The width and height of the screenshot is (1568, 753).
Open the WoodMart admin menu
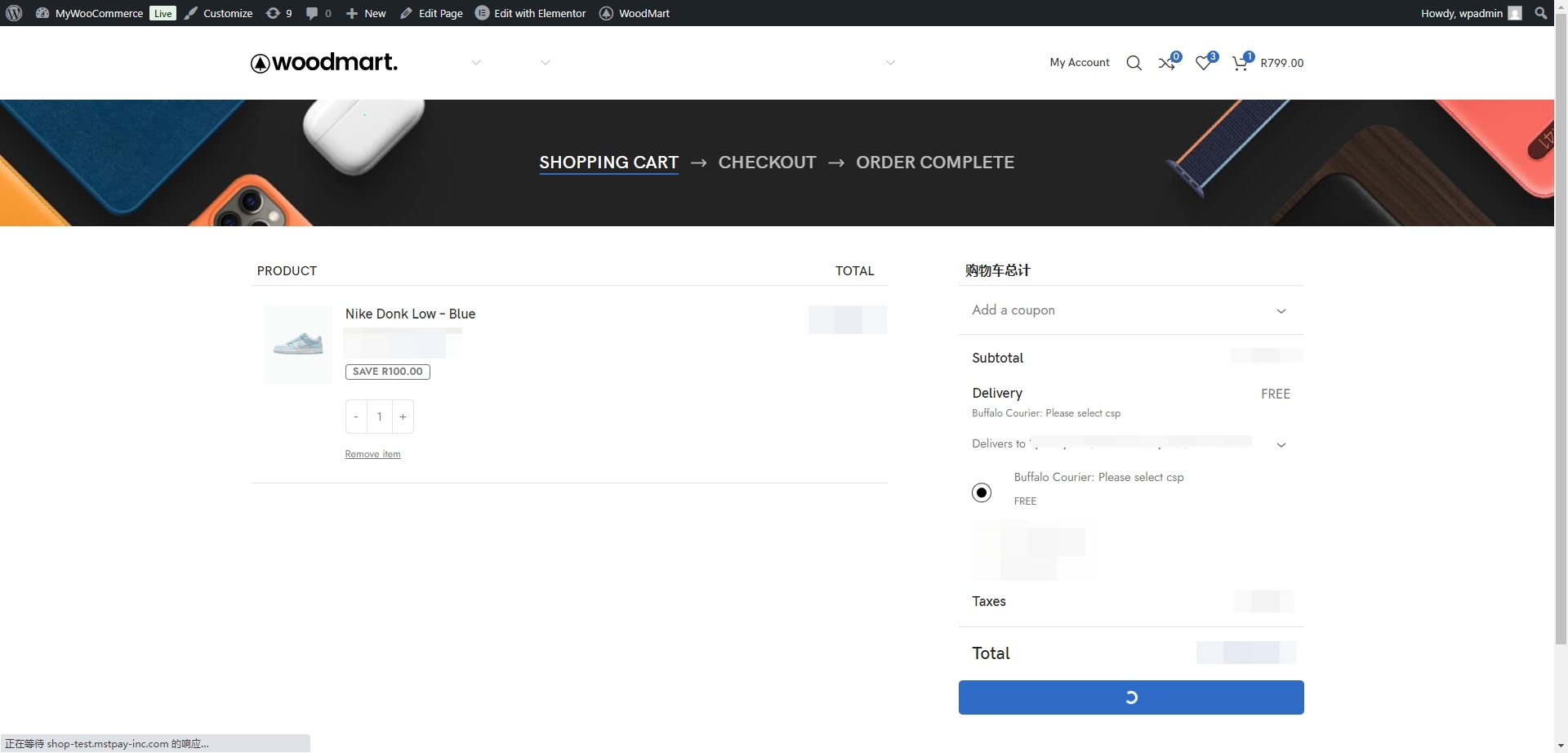coord(635,13)
